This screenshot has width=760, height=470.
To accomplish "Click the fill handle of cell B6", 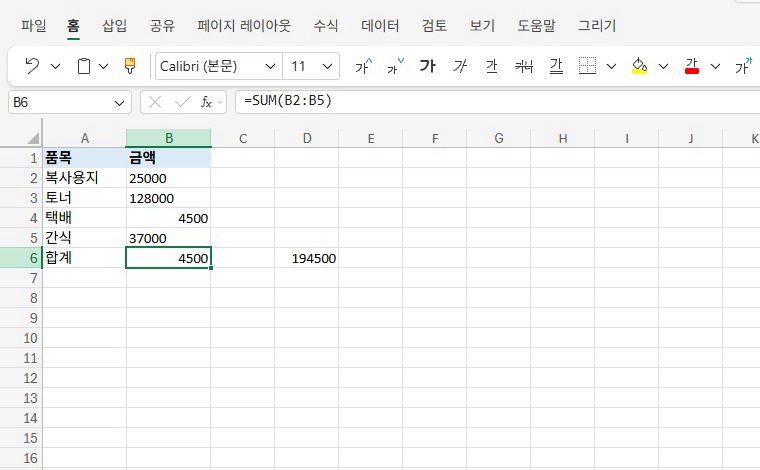I will [211, 268].
